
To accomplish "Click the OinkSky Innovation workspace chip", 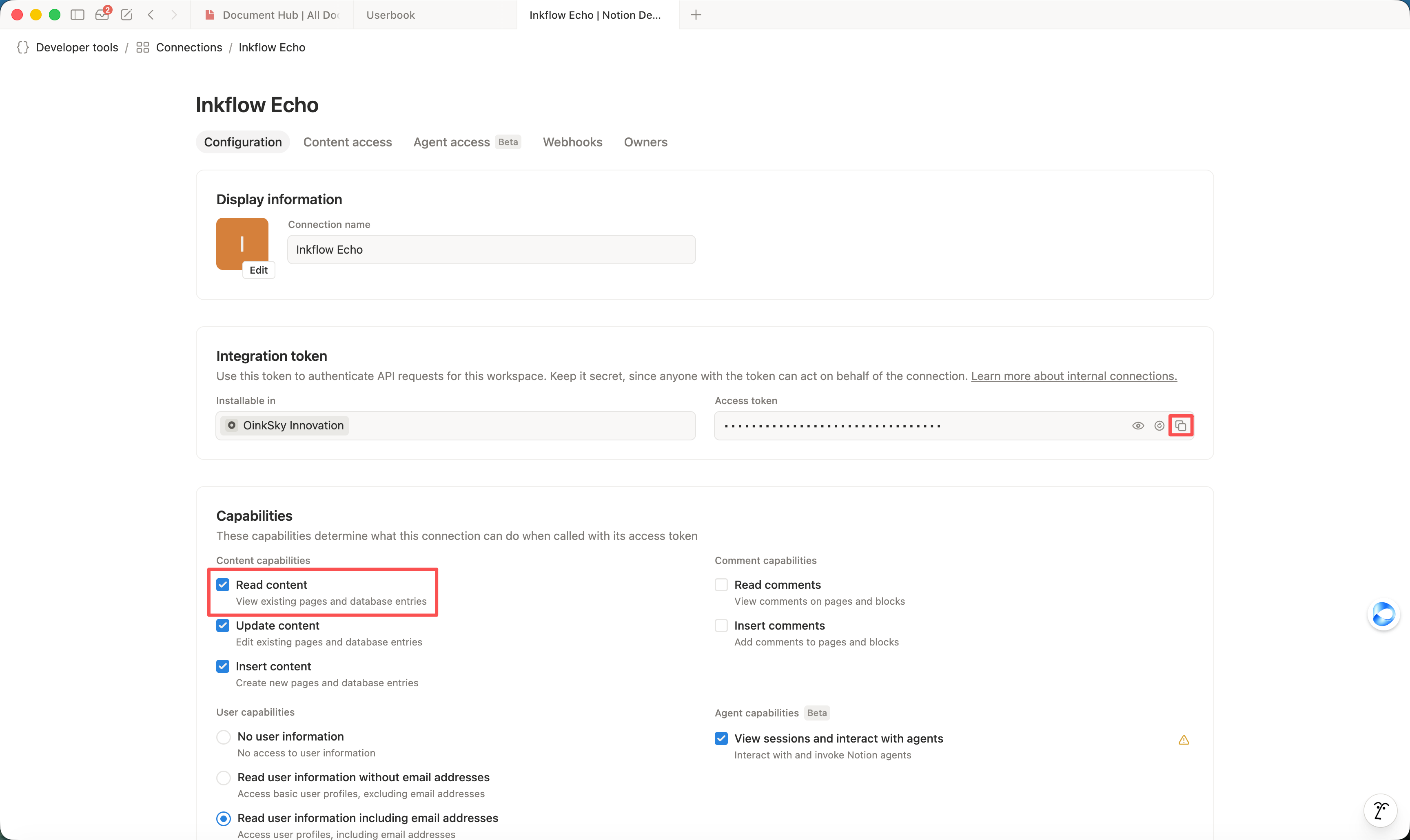I will [285, 426].
